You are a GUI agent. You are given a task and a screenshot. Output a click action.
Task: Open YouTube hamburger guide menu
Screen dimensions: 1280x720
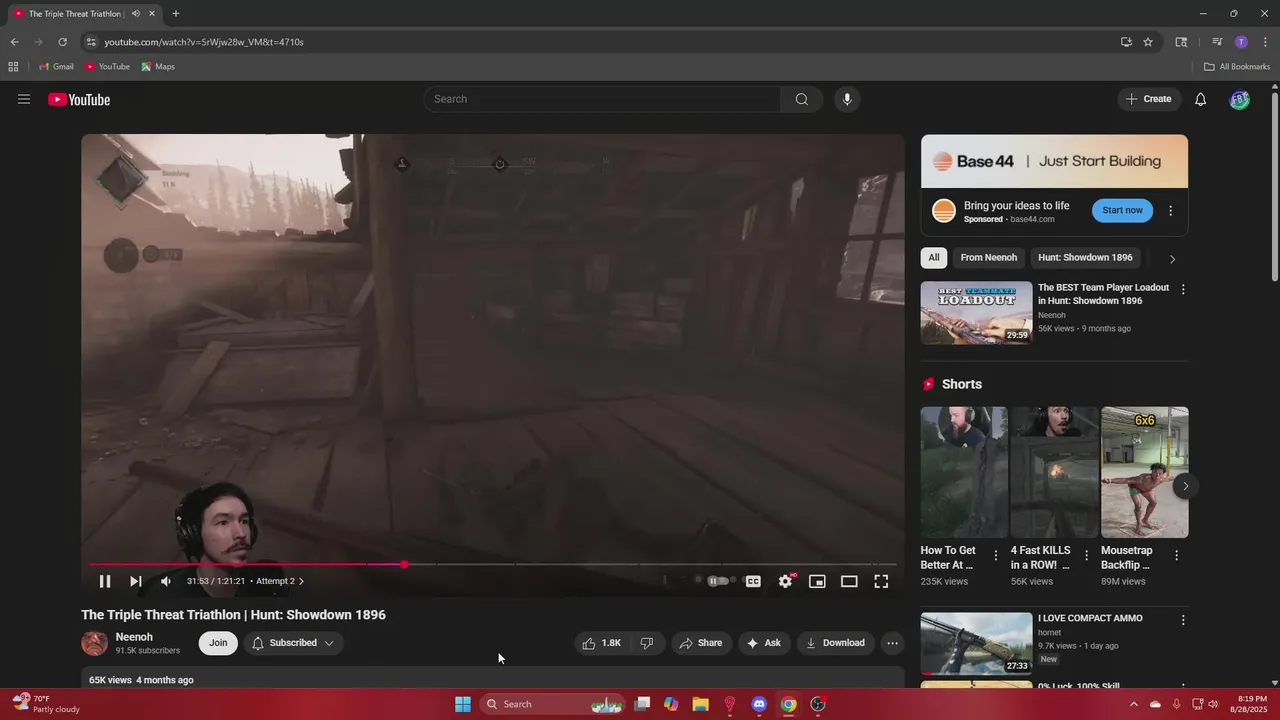coord(24,99)
